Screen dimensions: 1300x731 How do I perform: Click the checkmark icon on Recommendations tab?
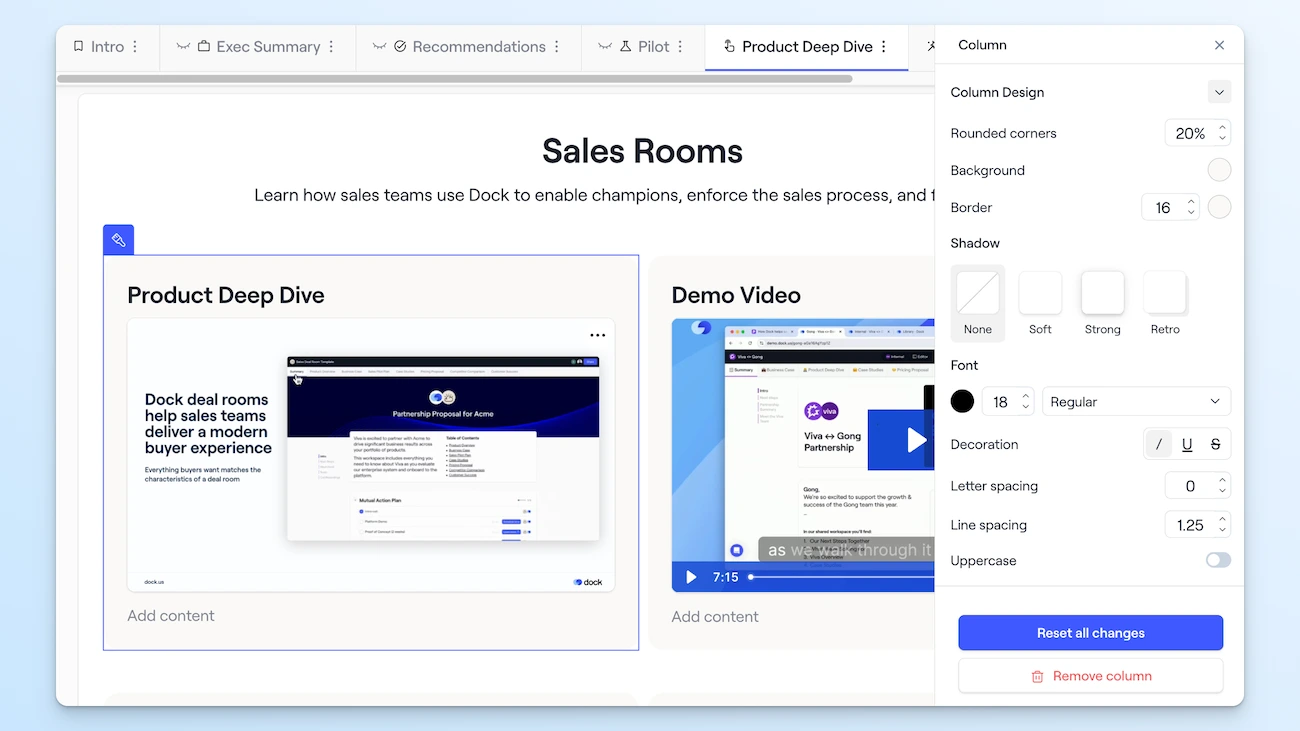point(400,46)
